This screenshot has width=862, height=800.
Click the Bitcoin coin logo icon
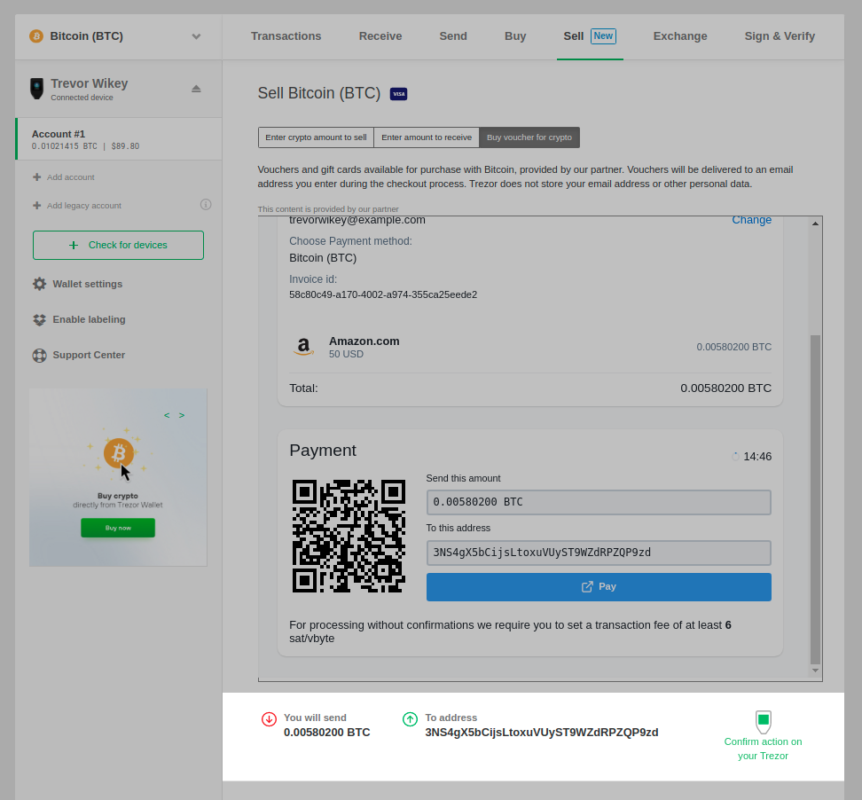(x=36, y=36)
